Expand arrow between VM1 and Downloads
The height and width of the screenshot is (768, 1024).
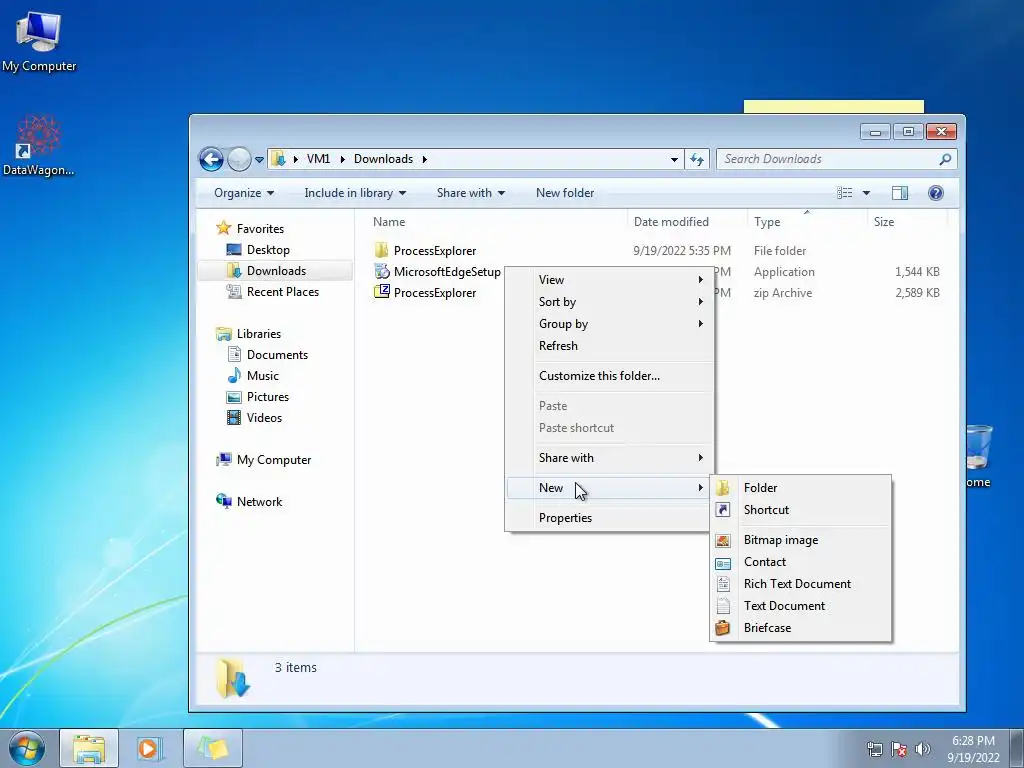(x=342, y=159)
